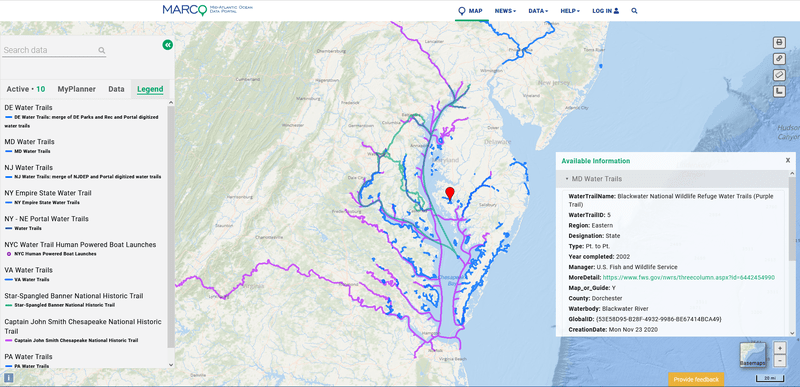Open the Basemaps selector
Screen dimensions: 800x387
753,355
